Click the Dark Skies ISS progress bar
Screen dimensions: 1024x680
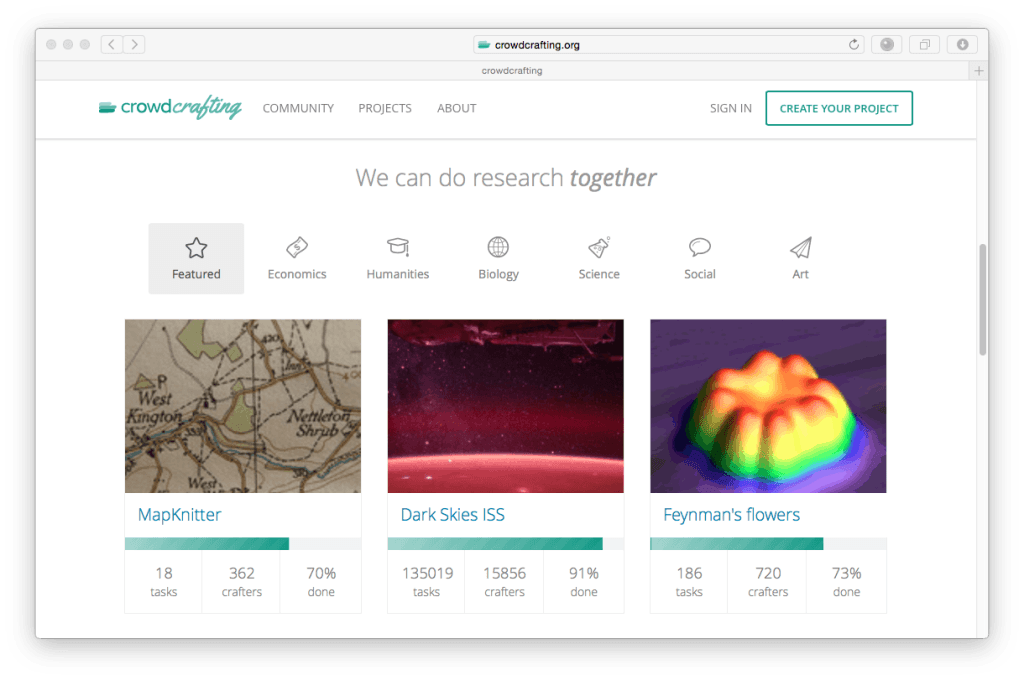pos(505,543)
